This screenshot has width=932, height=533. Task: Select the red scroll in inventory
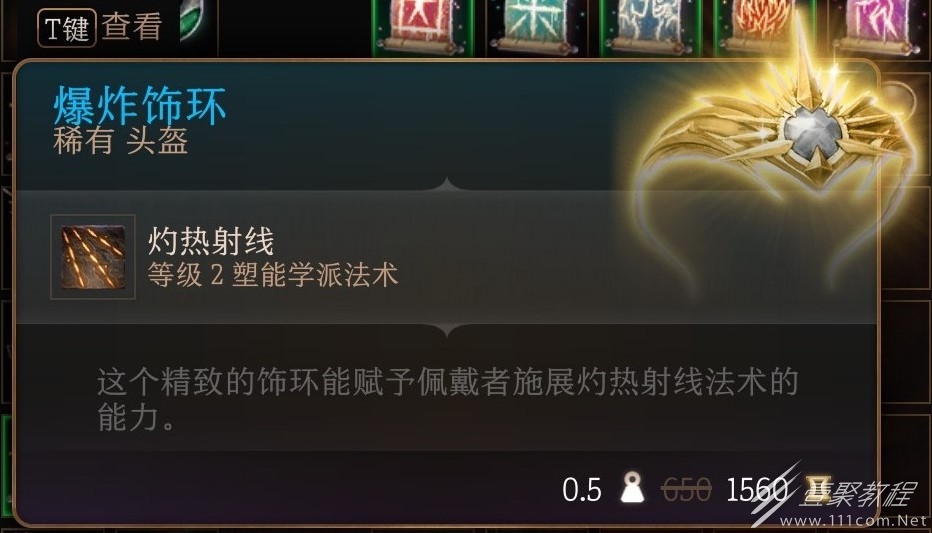pyautogui.click(x=423, y=27)
